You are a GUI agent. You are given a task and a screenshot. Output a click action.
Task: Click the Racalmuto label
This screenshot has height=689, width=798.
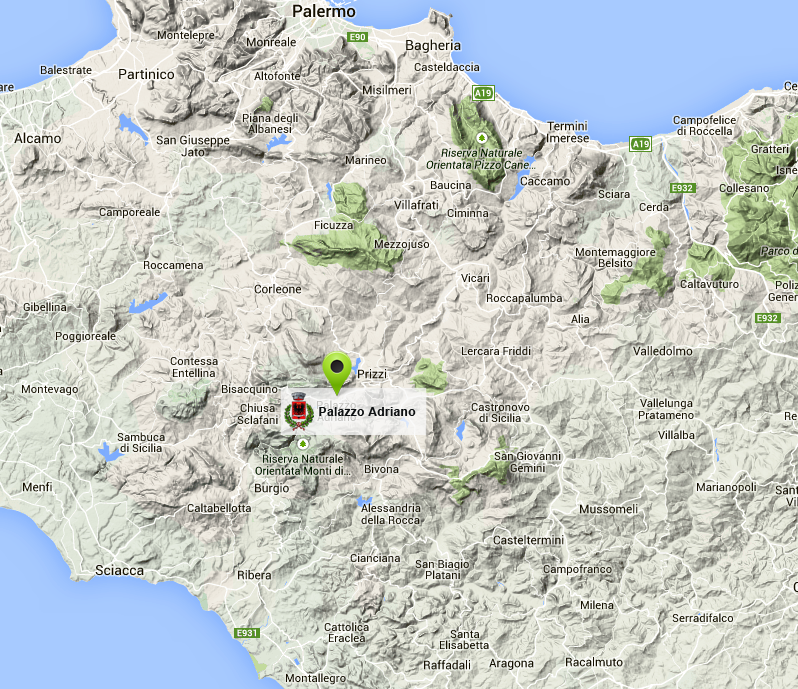point(594,662)
